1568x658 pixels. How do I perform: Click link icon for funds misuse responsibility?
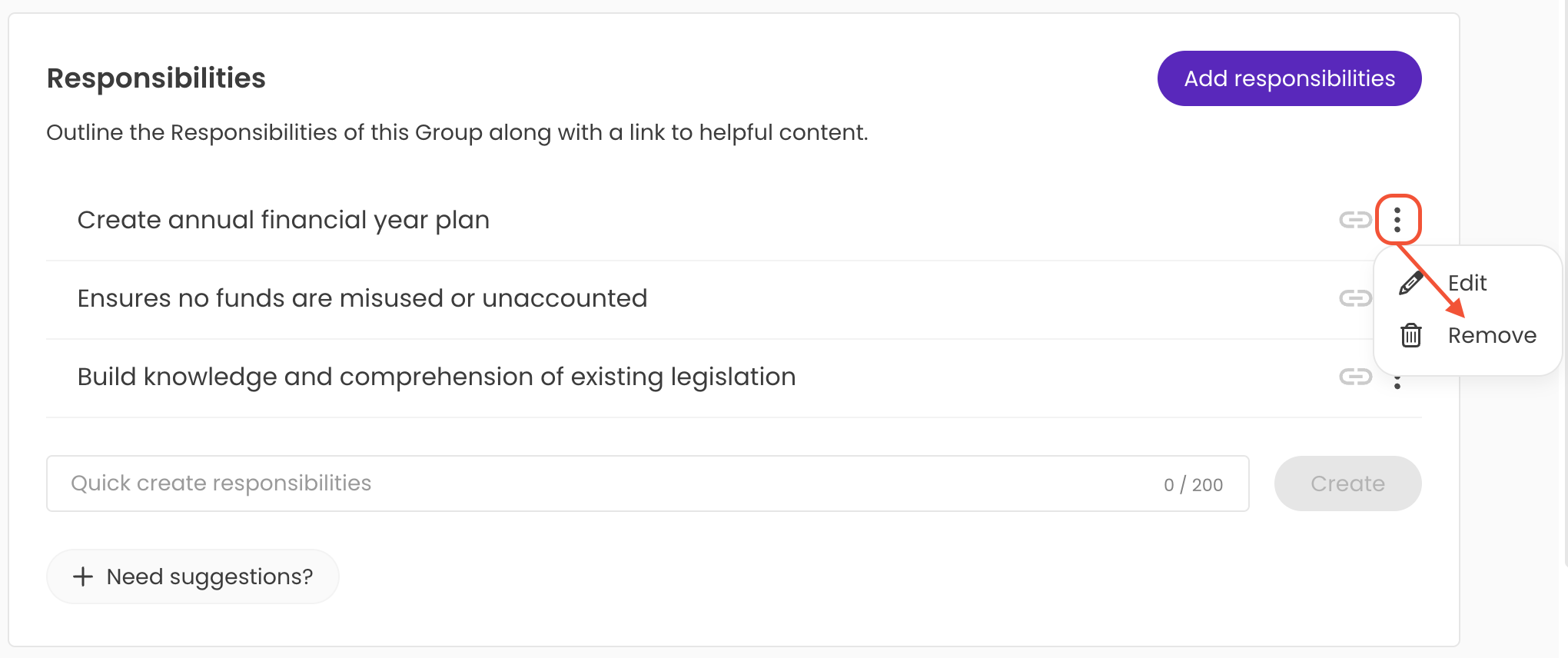click(1355, 298)
